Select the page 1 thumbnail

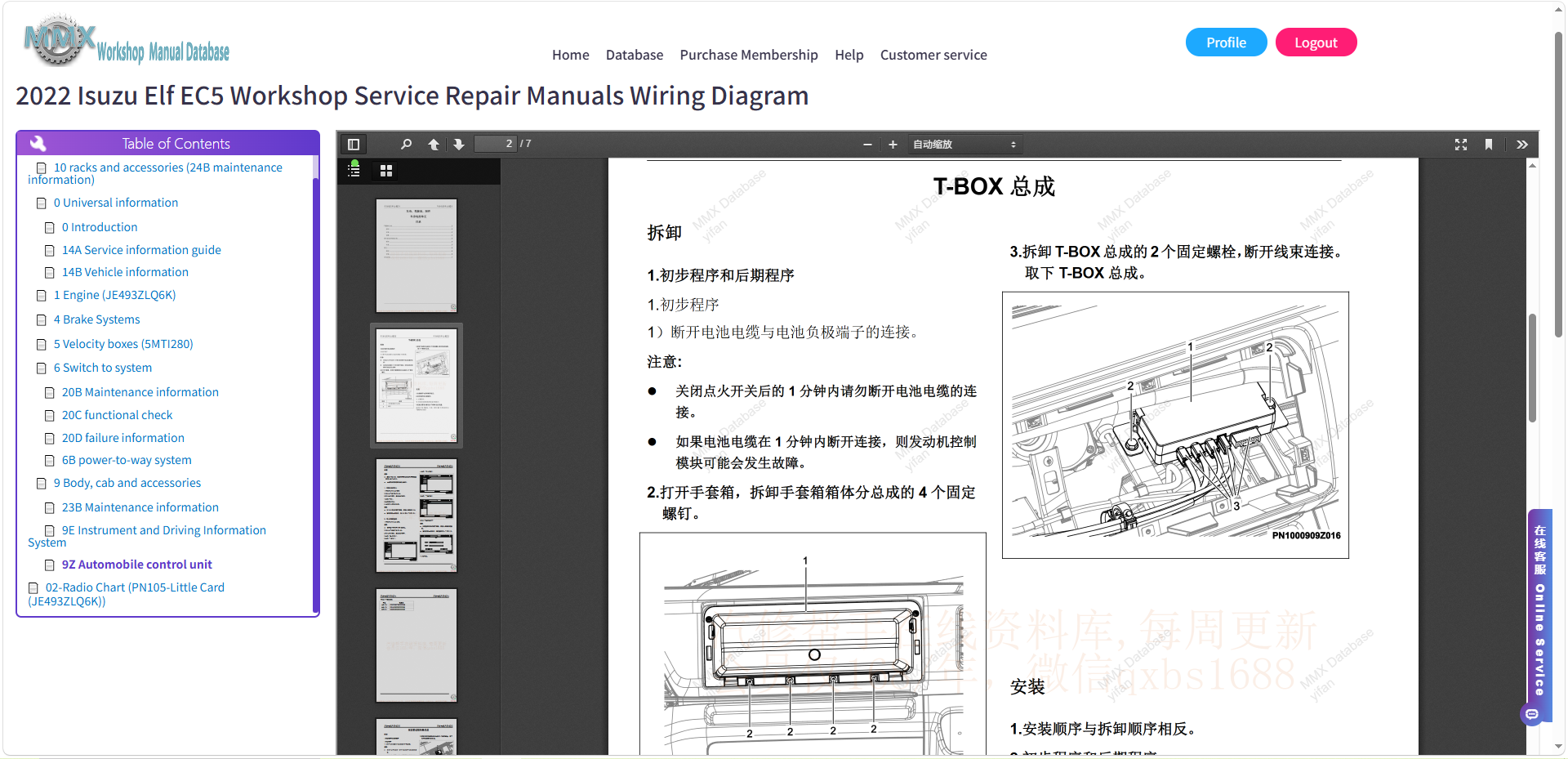tap(416, 256)
